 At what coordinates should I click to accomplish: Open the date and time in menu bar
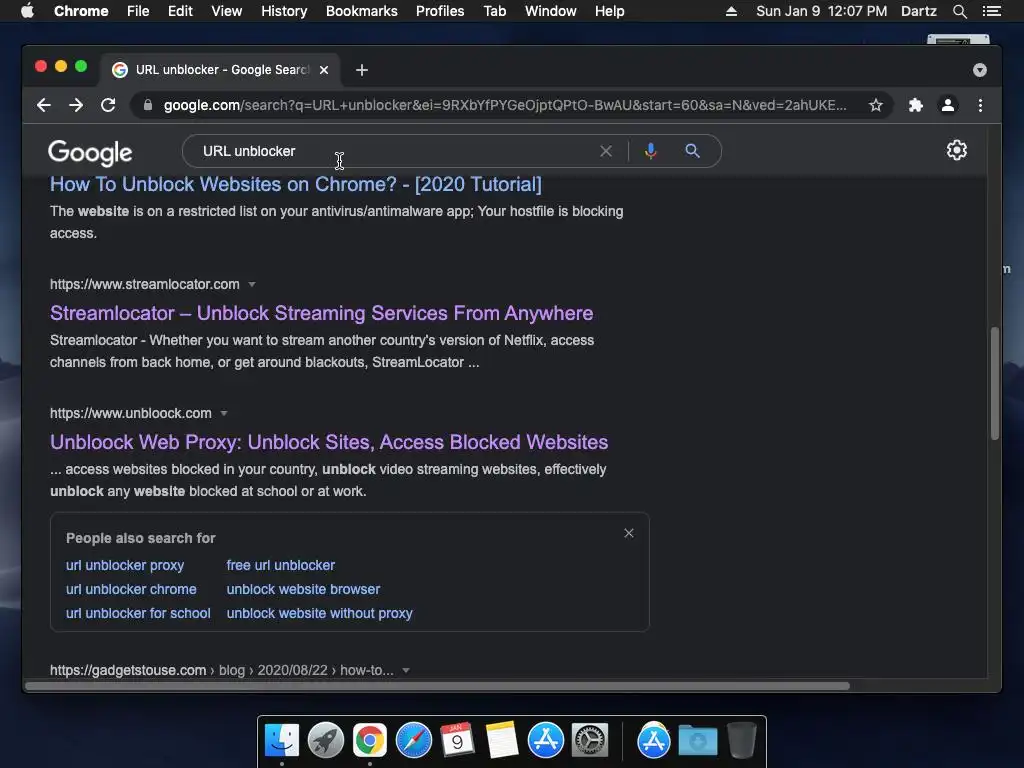(x=822, y=11)
